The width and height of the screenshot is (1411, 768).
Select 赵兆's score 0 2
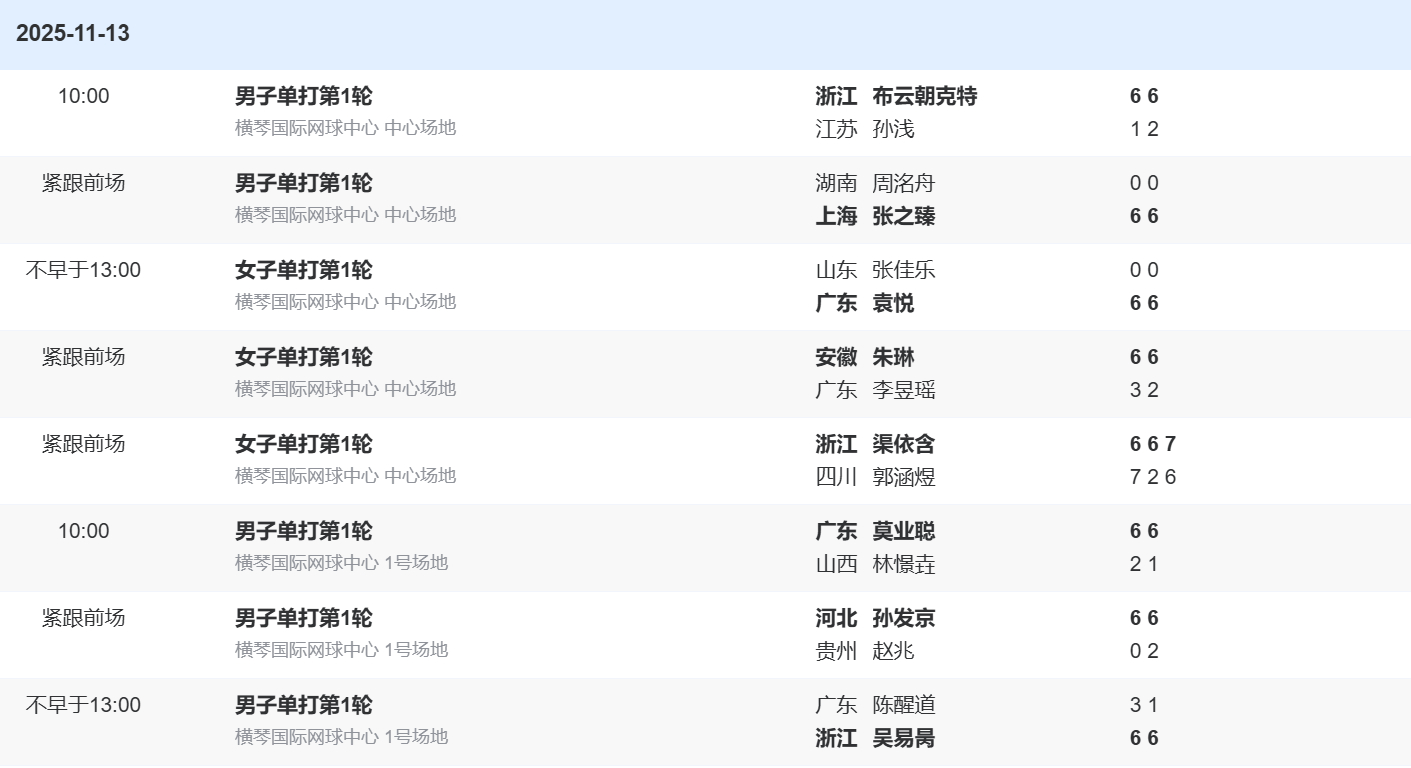click(1144, 651)
